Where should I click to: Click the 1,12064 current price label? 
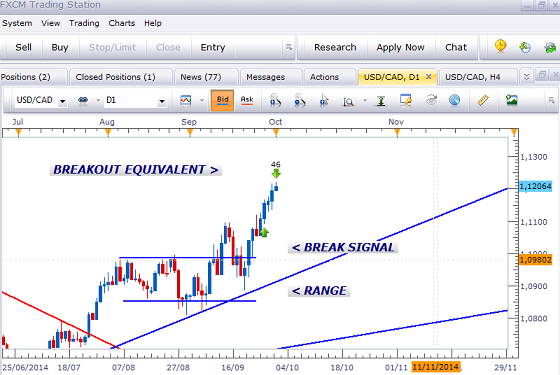tap(535, 186)
